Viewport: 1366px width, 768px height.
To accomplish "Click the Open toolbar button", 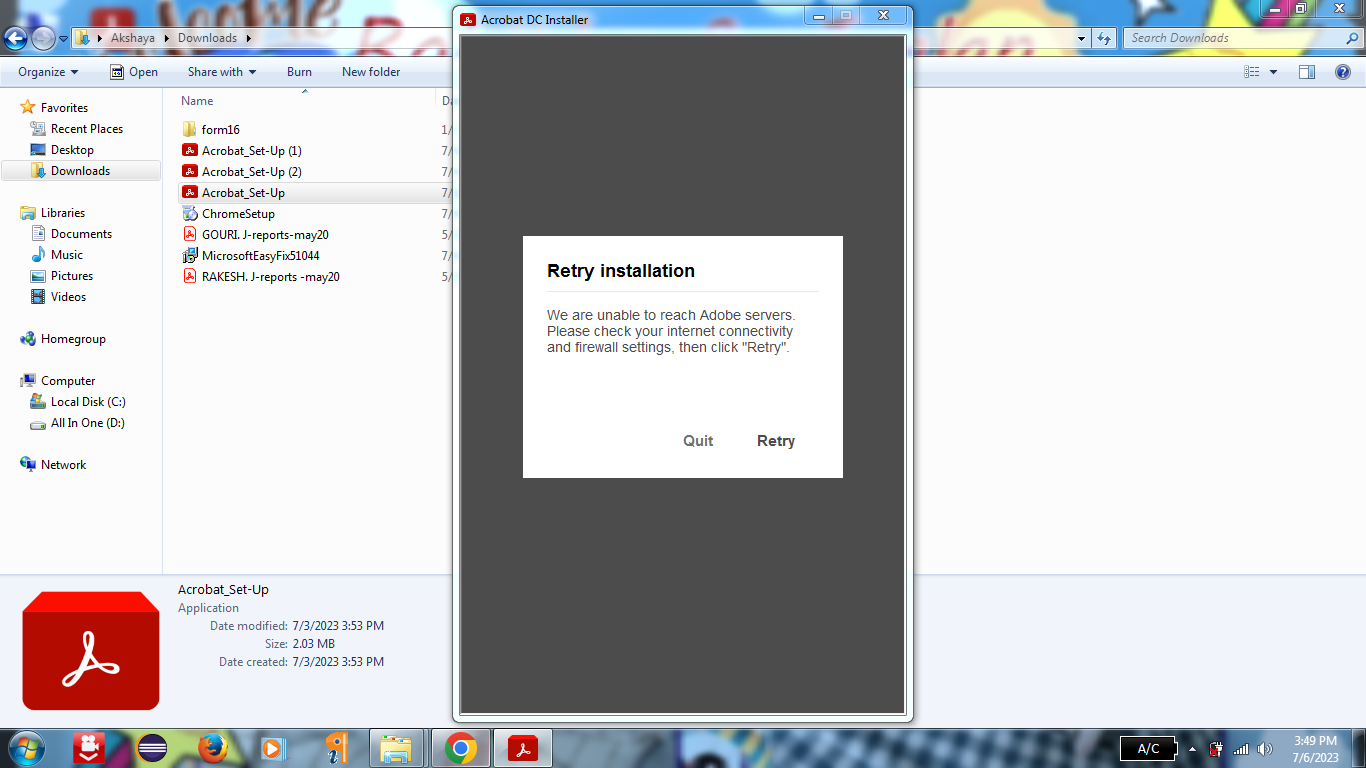I will point(133,72).
